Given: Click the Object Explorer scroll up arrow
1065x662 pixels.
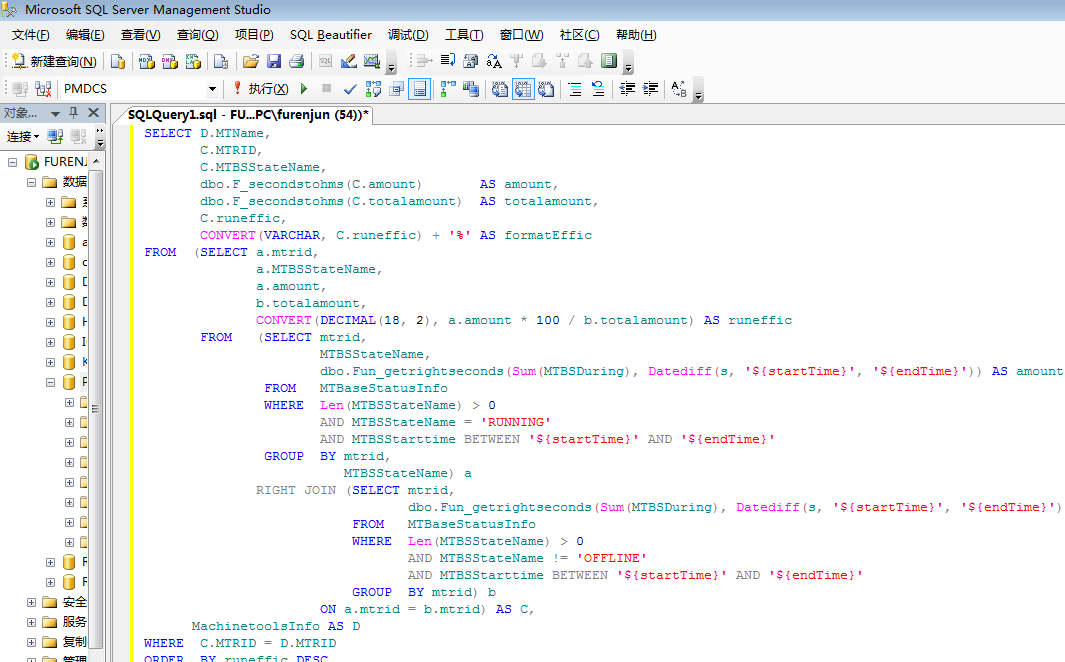Looking at the screenshot, I should 96,161.
